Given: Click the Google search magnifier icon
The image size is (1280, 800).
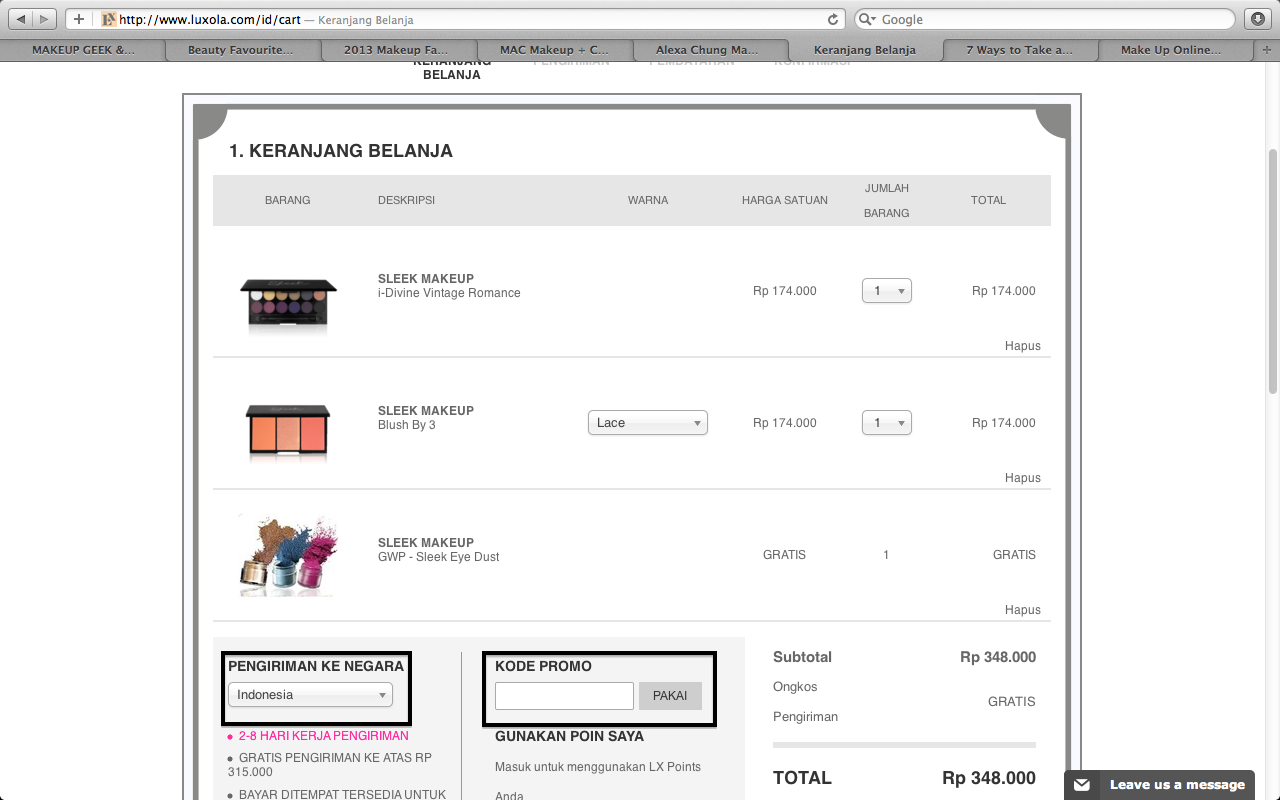Looking at the screenshot, I should [x=867, y=19].
